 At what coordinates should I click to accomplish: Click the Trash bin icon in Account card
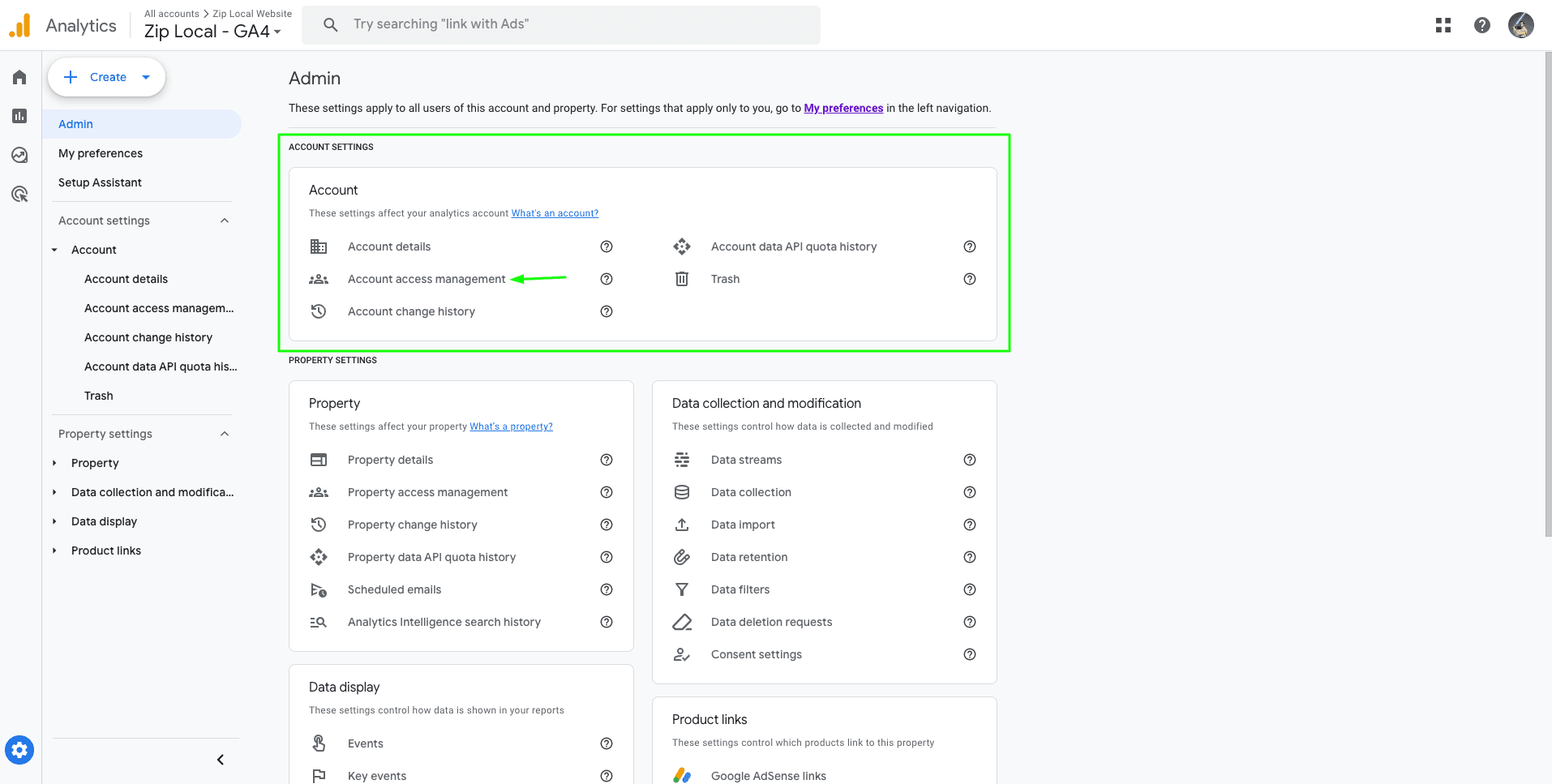(x=682, y=279)
